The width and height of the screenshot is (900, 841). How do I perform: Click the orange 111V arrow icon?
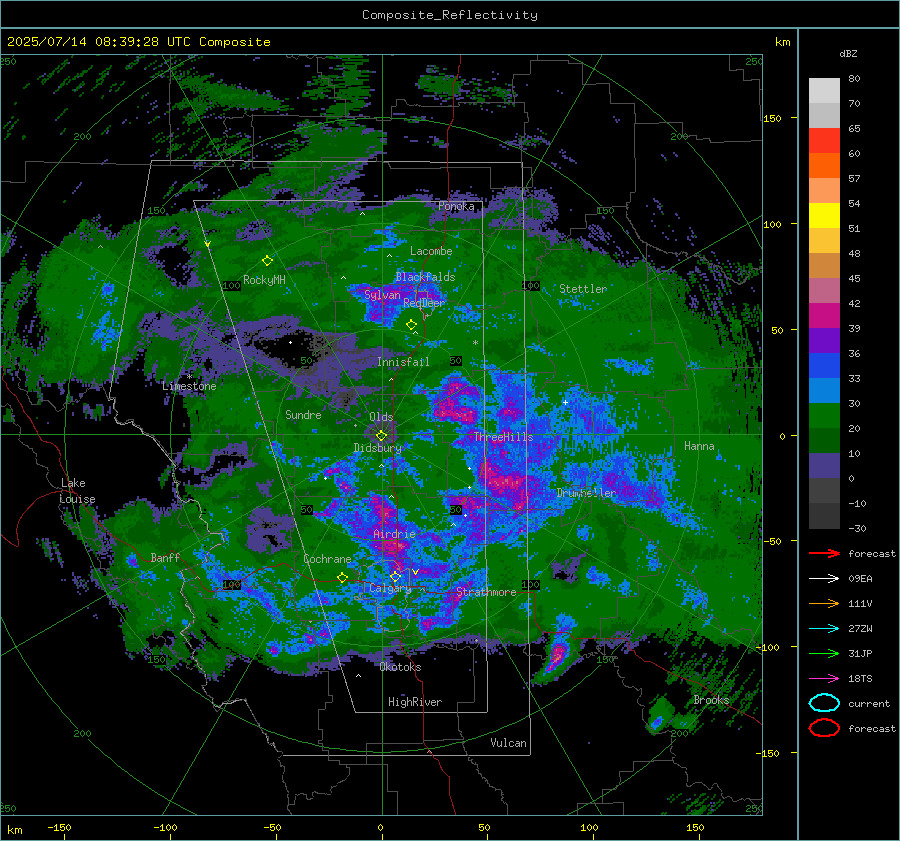[x=824, y=603]
